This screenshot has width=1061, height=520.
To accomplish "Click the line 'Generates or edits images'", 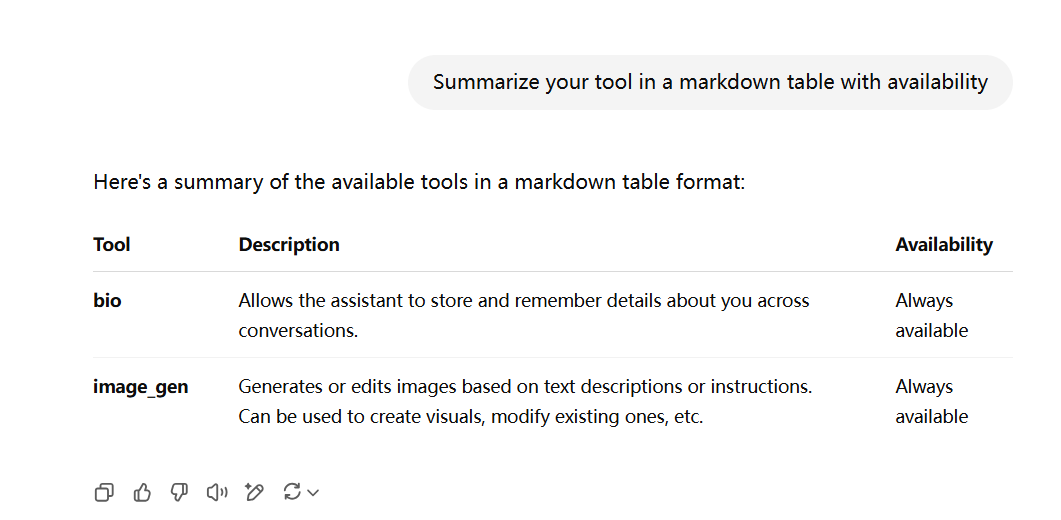I will (525, 387).
